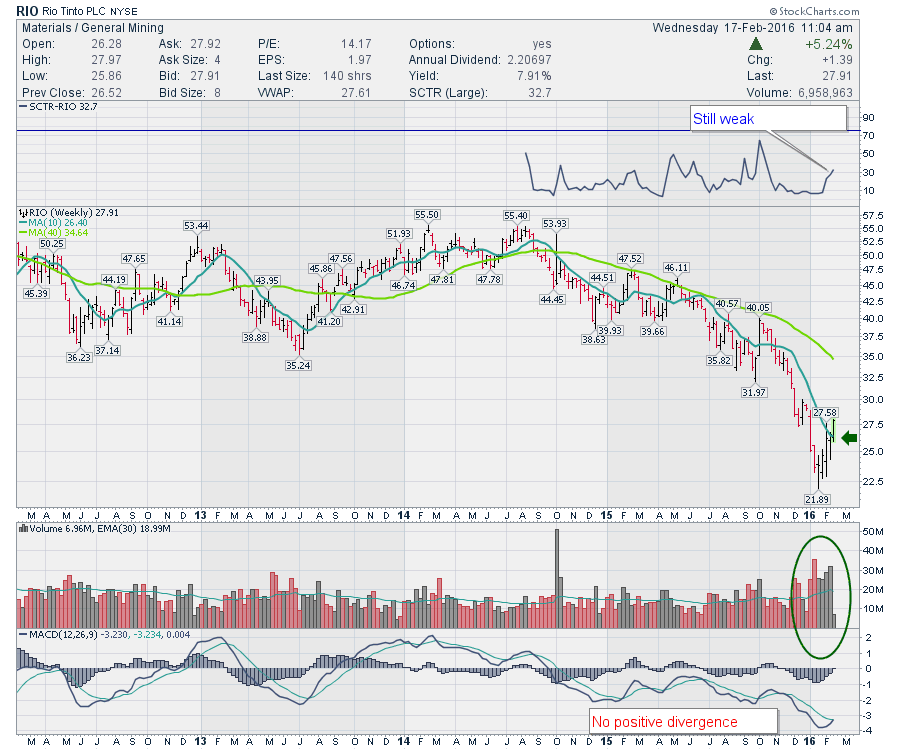This screenshot has width=900, height=750.
Task: Click the 44.45 price low label
Action: (552, 299)
